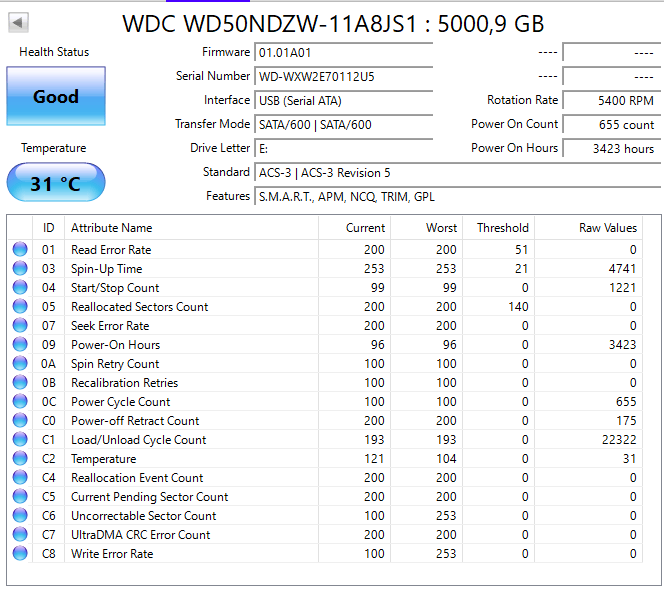
Task: Click the Power On Hours field 3423 hours
Action: pos(611,149)
